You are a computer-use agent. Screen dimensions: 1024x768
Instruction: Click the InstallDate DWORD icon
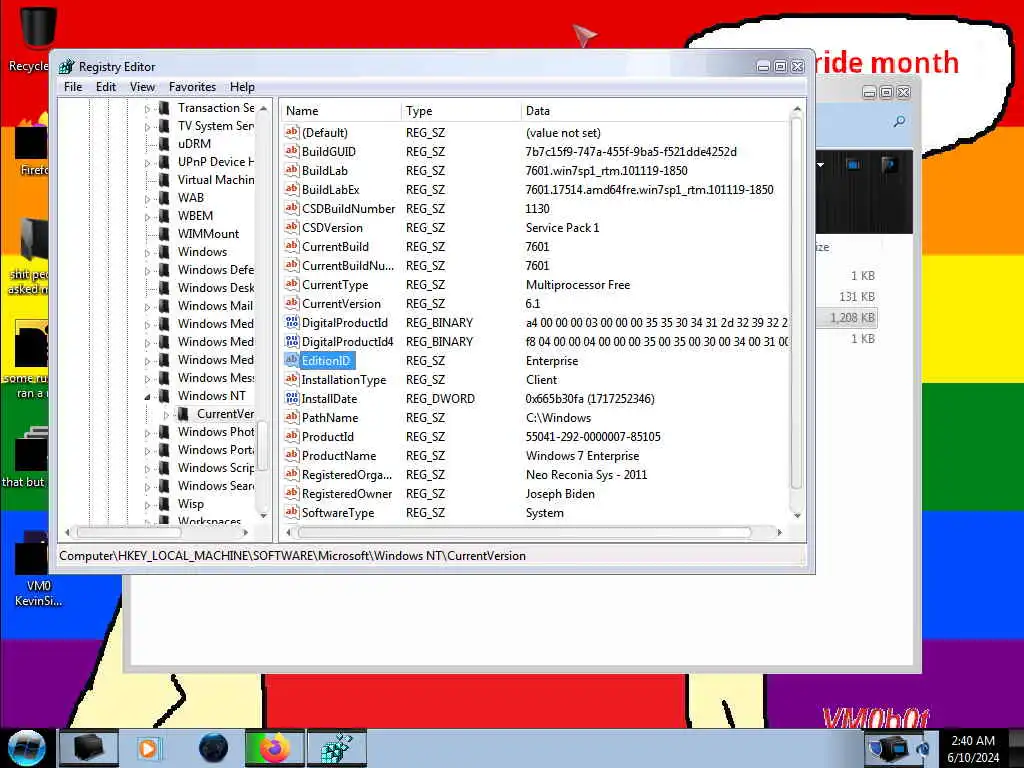[292, 398]
